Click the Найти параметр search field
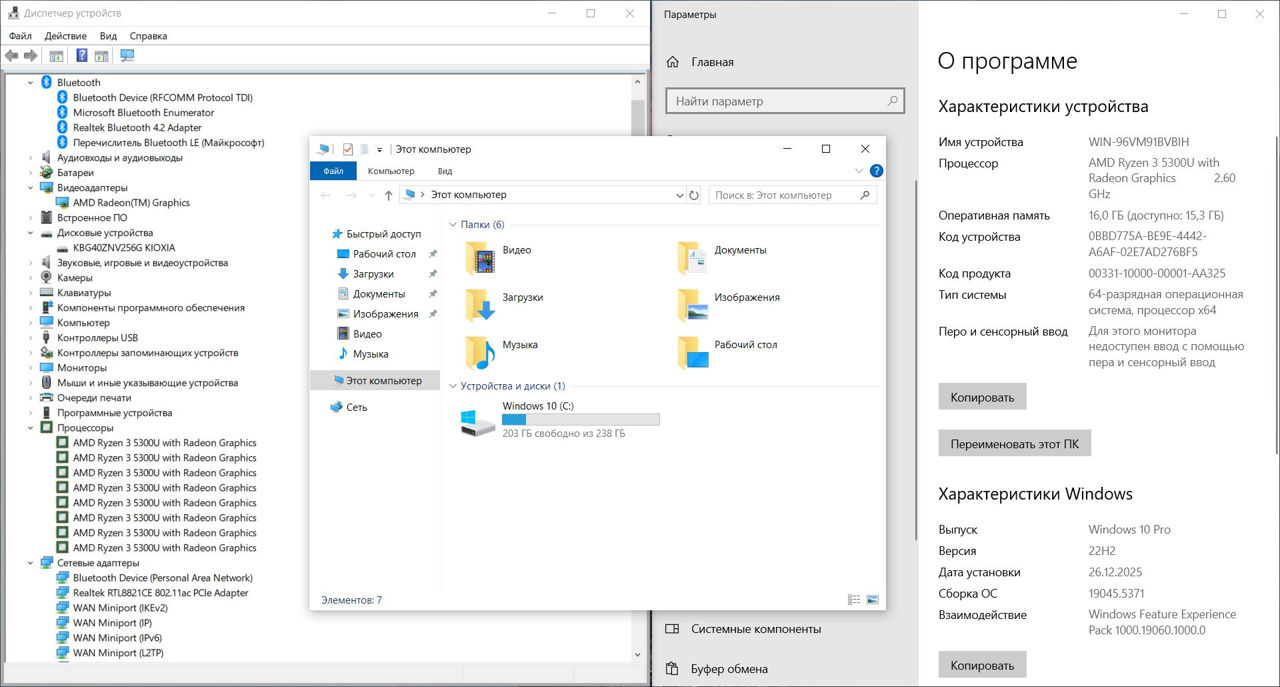Screen dimensions: 1280x687 click(x=775, y=101)
